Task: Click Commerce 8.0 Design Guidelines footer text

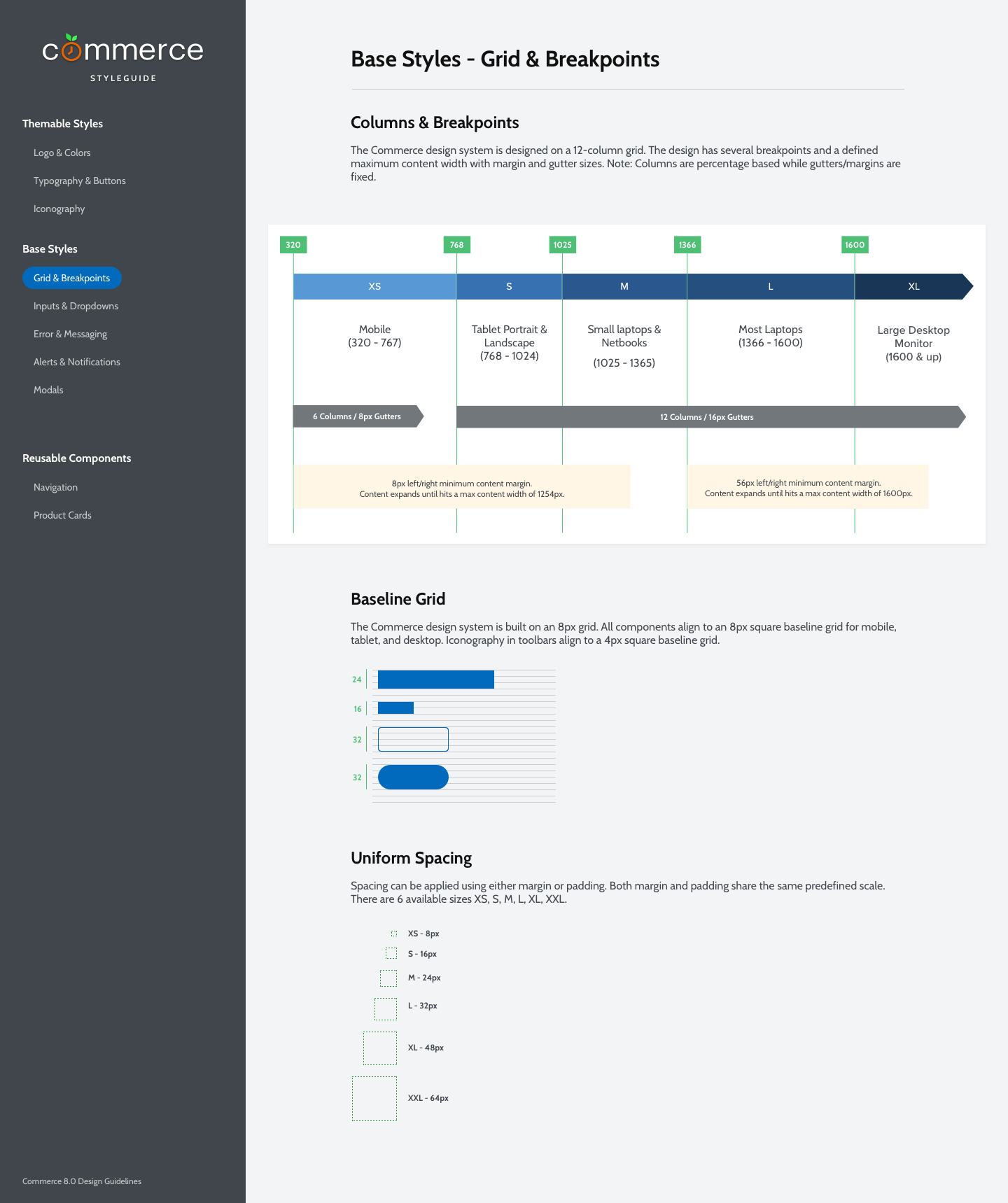Action: tap(82, 1181)
